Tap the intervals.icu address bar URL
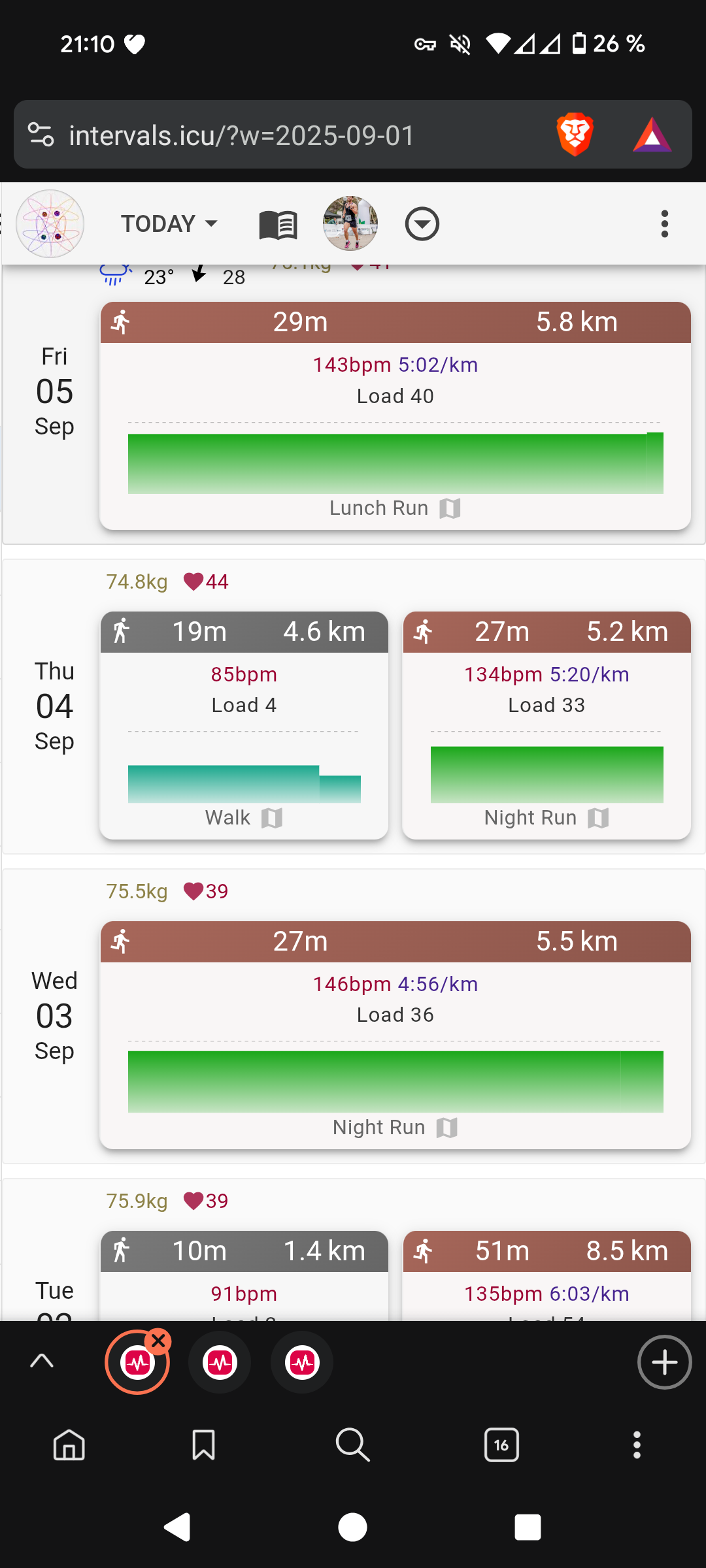The height and width of the screenshot is (1568, 706). (x=242, y=136)
